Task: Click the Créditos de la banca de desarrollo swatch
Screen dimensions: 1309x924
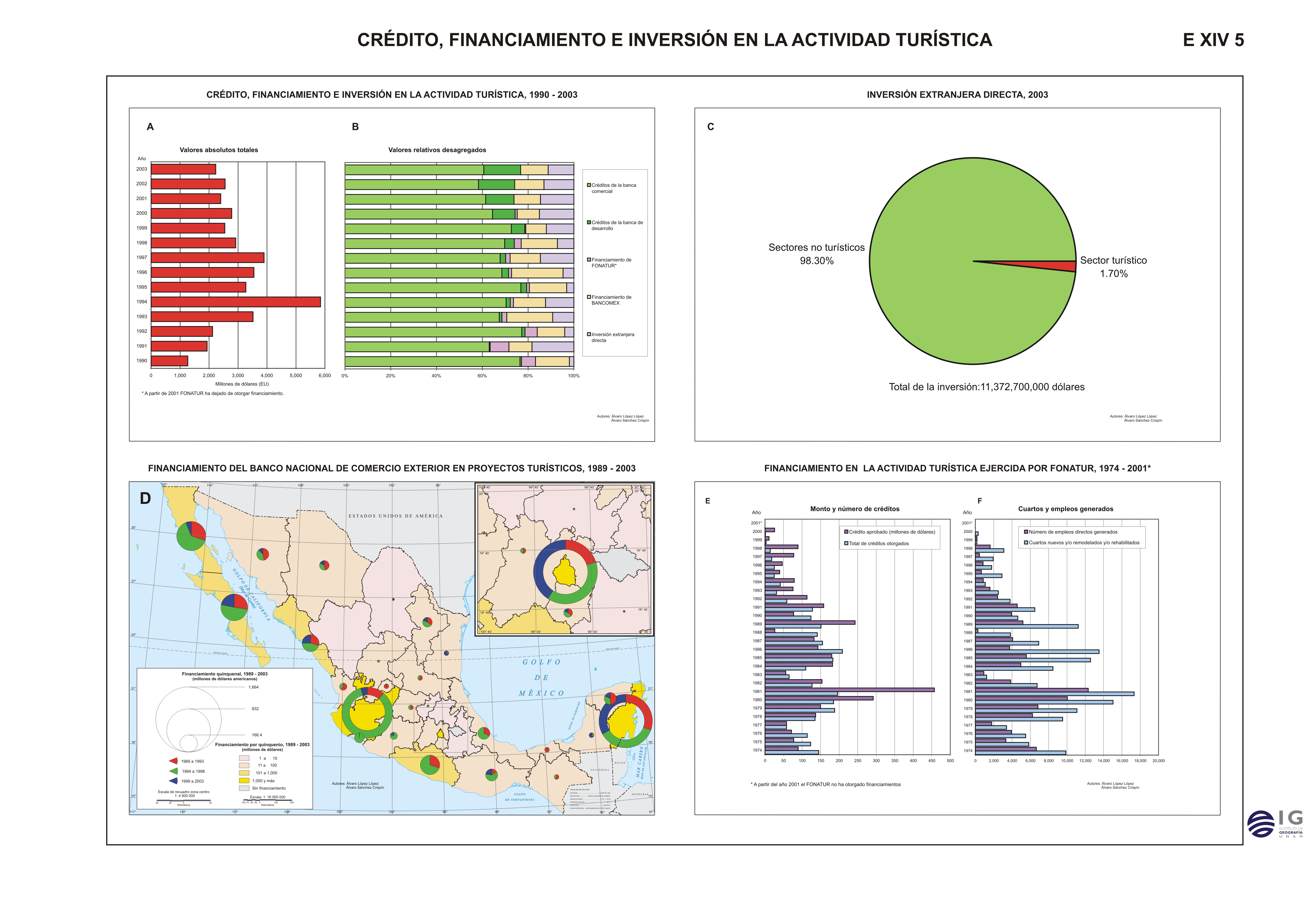Action: click(589, 222)
